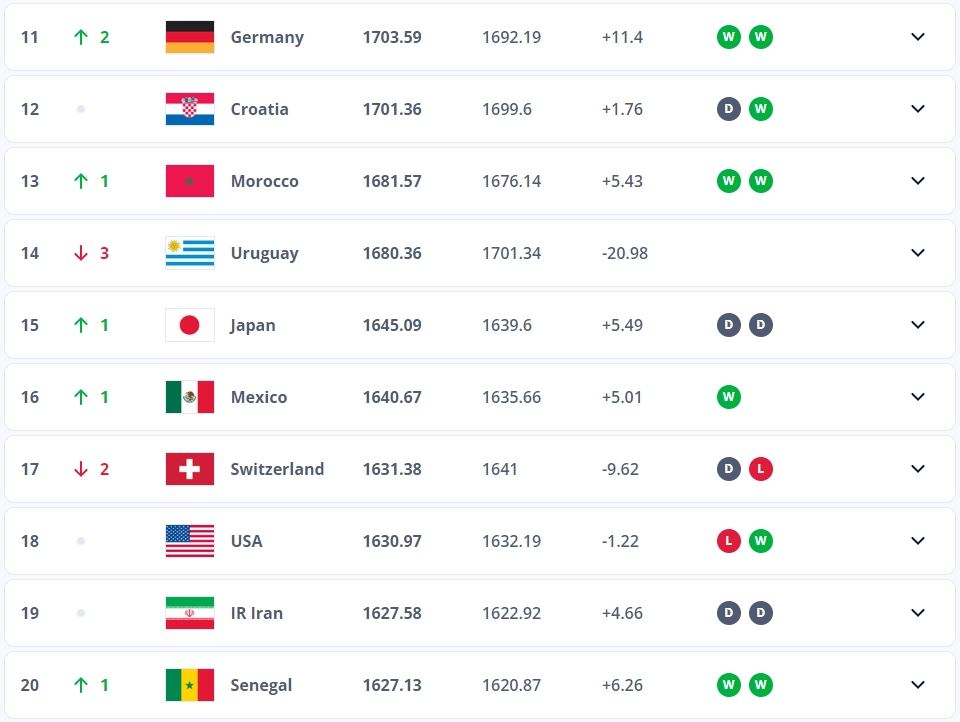Expand the Senegal row chevron
This screenshot has width=960, height=722.
tap(918, 685)
